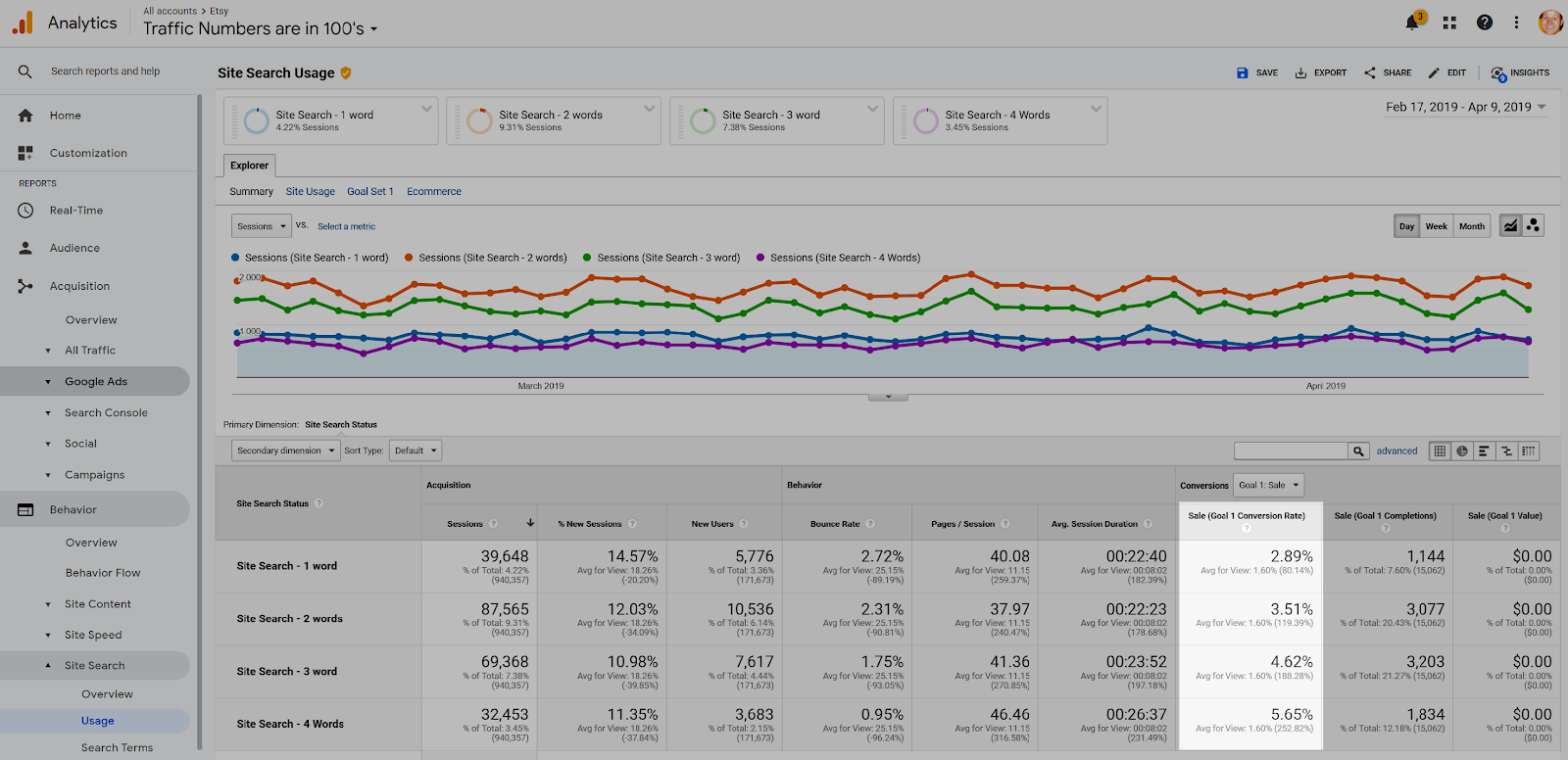This screenshot has width=1568, height=760.
Task: Open the Goal 1: Sale conversions dropdown
Action: 1268,485
